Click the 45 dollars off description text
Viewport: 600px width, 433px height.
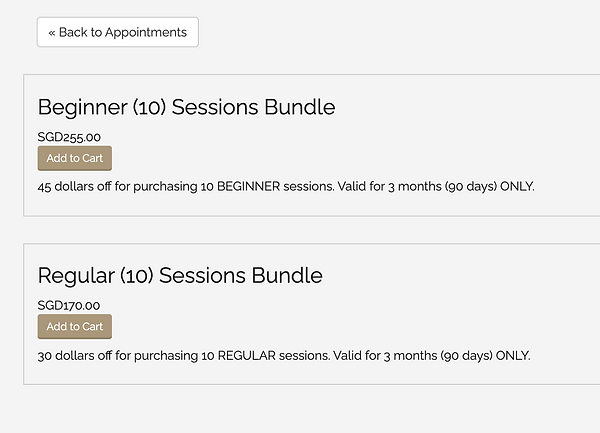click(286, 187)
